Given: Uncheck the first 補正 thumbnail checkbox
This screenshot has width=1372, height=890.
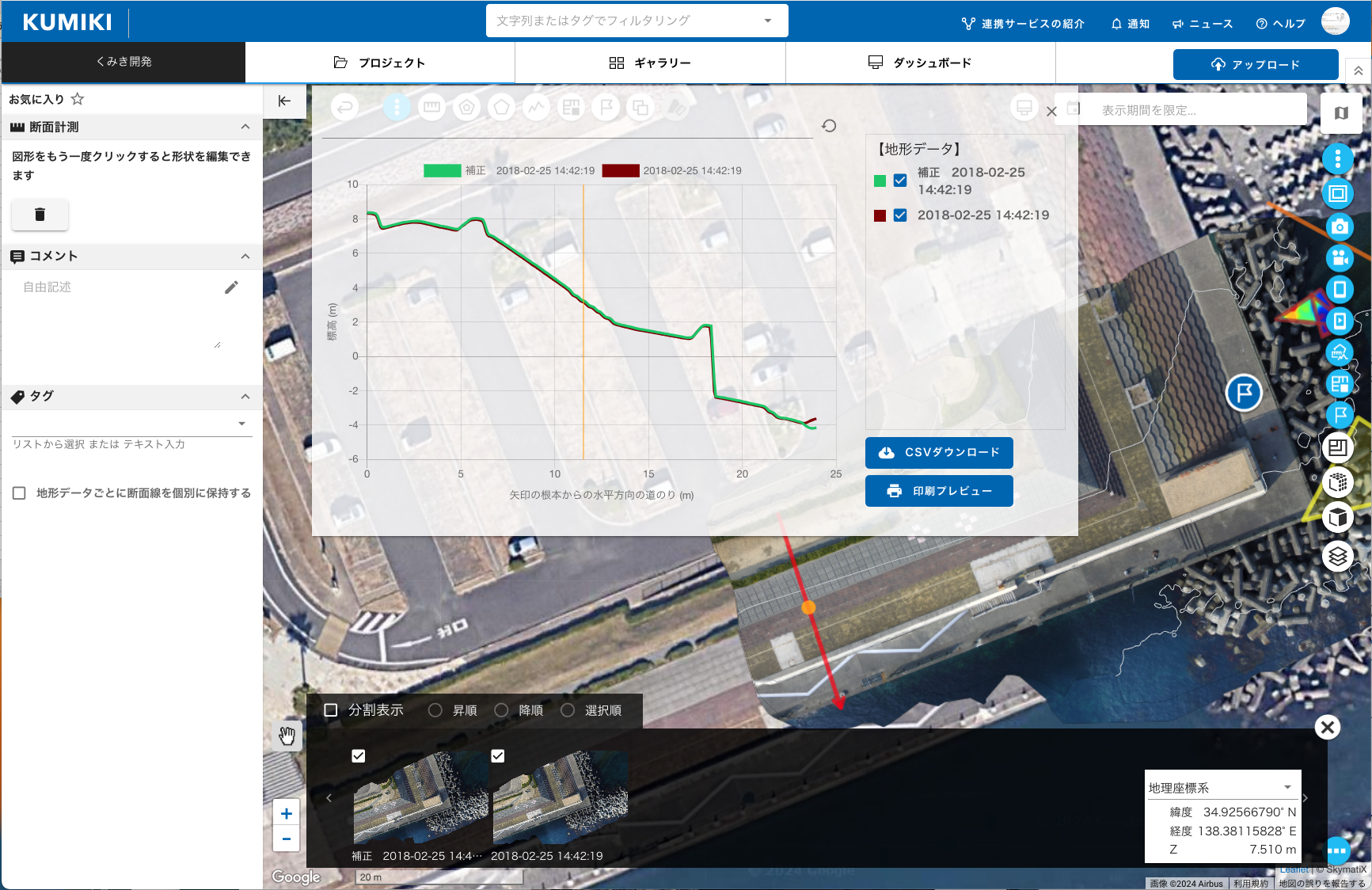Looking at the screenshot, I should pos(359,756).
